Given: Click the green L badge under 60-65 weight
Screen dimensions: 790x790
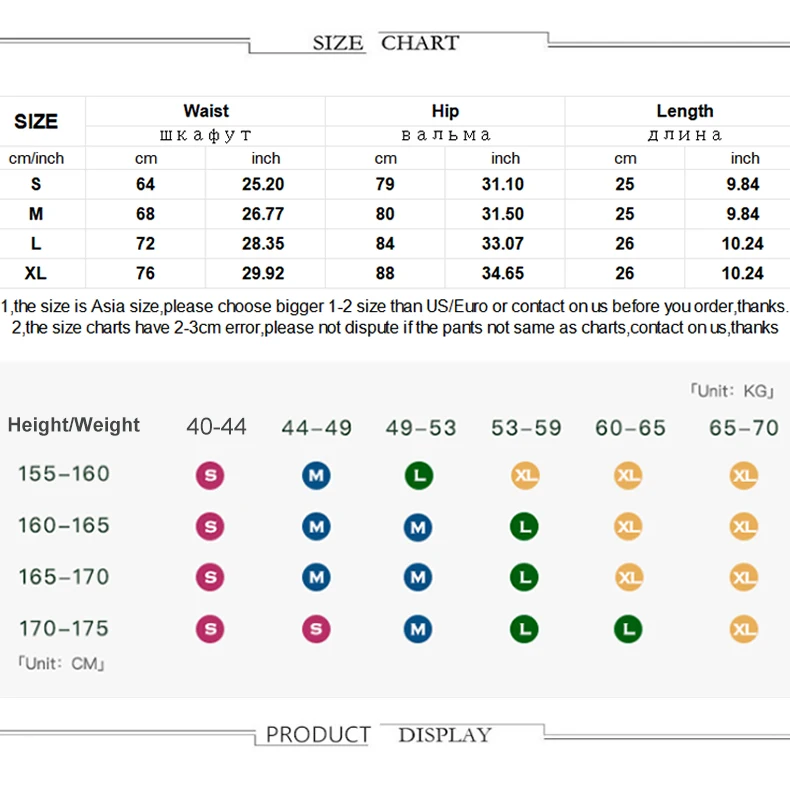Looking at the screenshot, I should pos(628,629).
